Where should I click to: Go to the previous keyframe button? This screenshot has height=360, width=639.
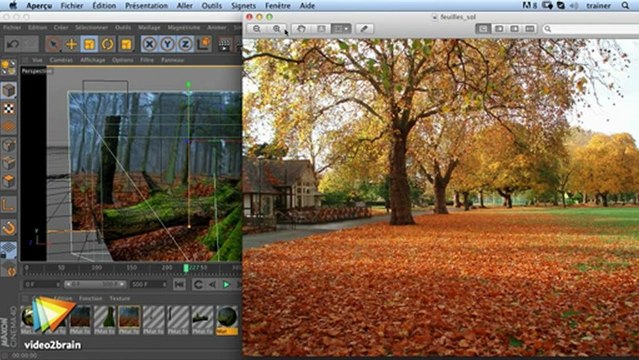point(198,285)
